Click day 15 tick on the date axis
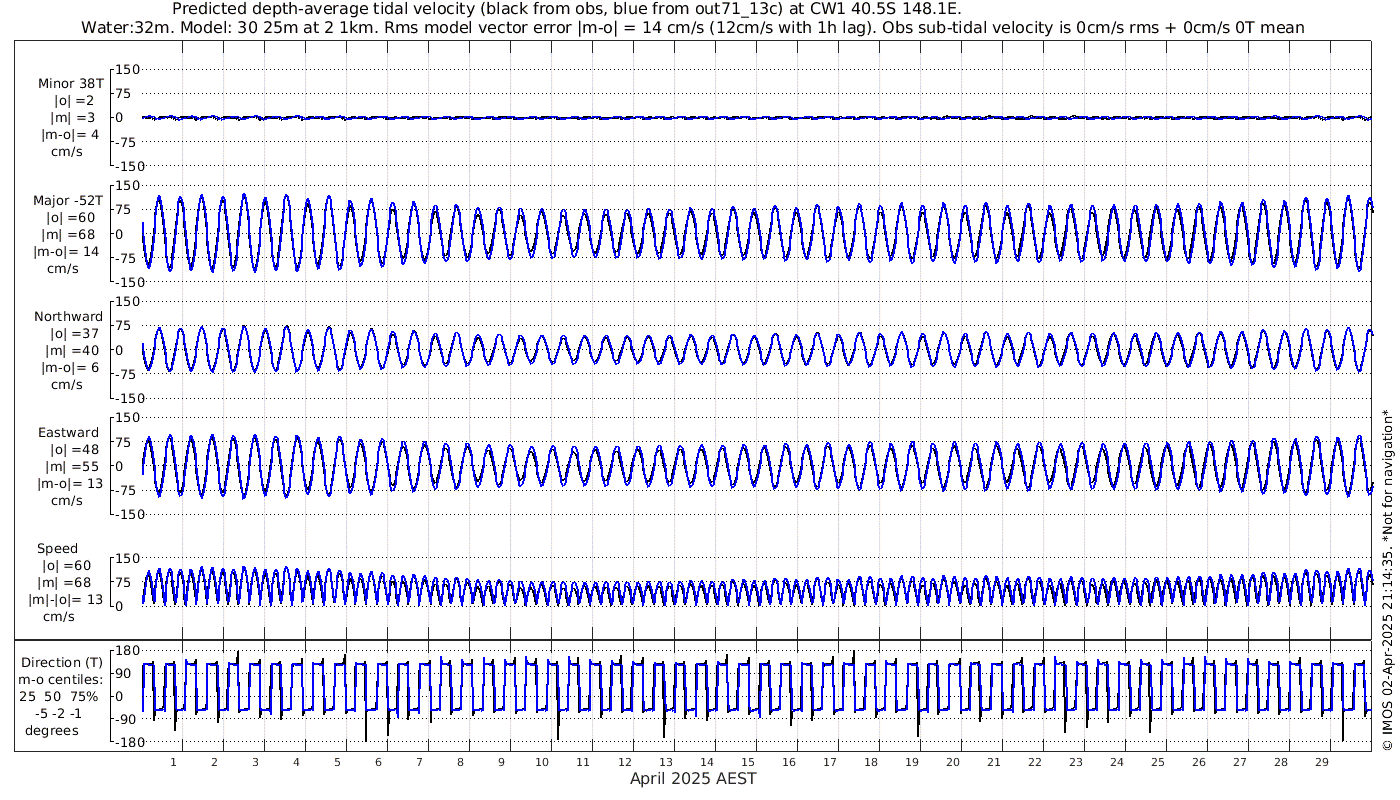The width and height of the screenshot is (1400, 800). (748, 762)
